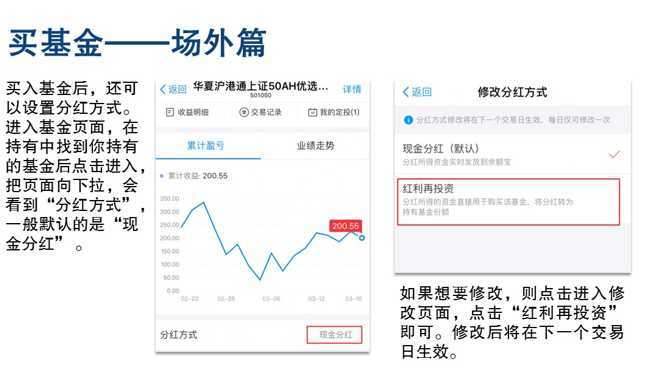This screenshot has height=369, width=654.
Task: Click 修改分红方式 page title
Action: 512,92
